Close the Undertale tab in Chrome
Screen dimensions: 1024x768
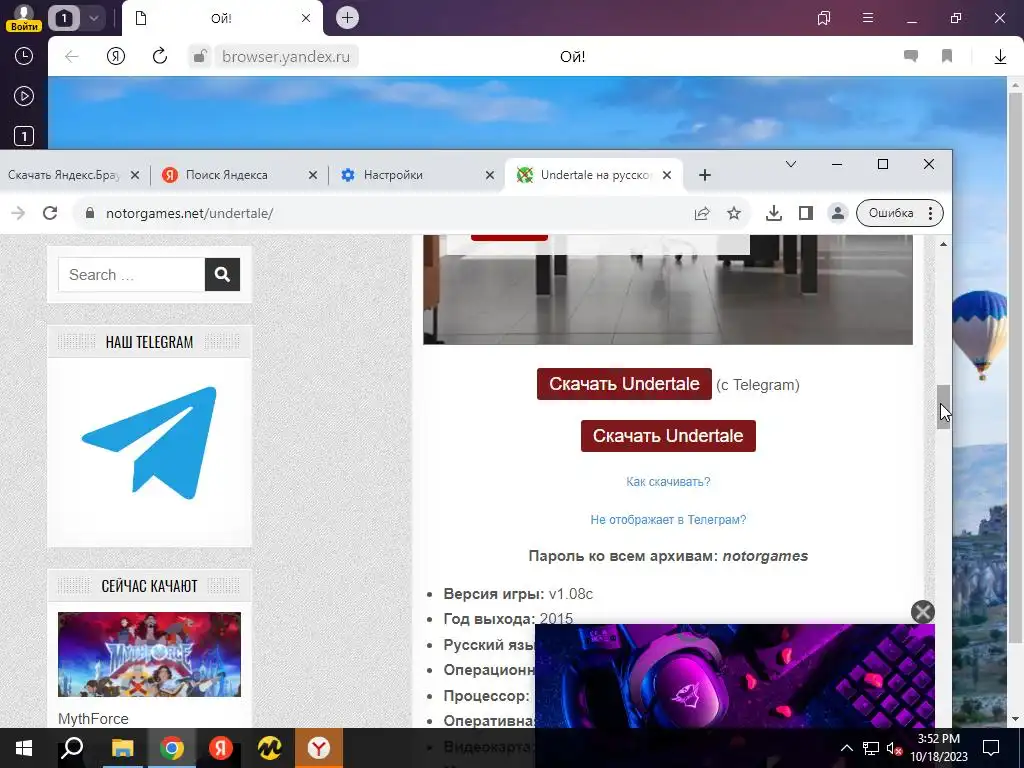[x=667, y=175]
